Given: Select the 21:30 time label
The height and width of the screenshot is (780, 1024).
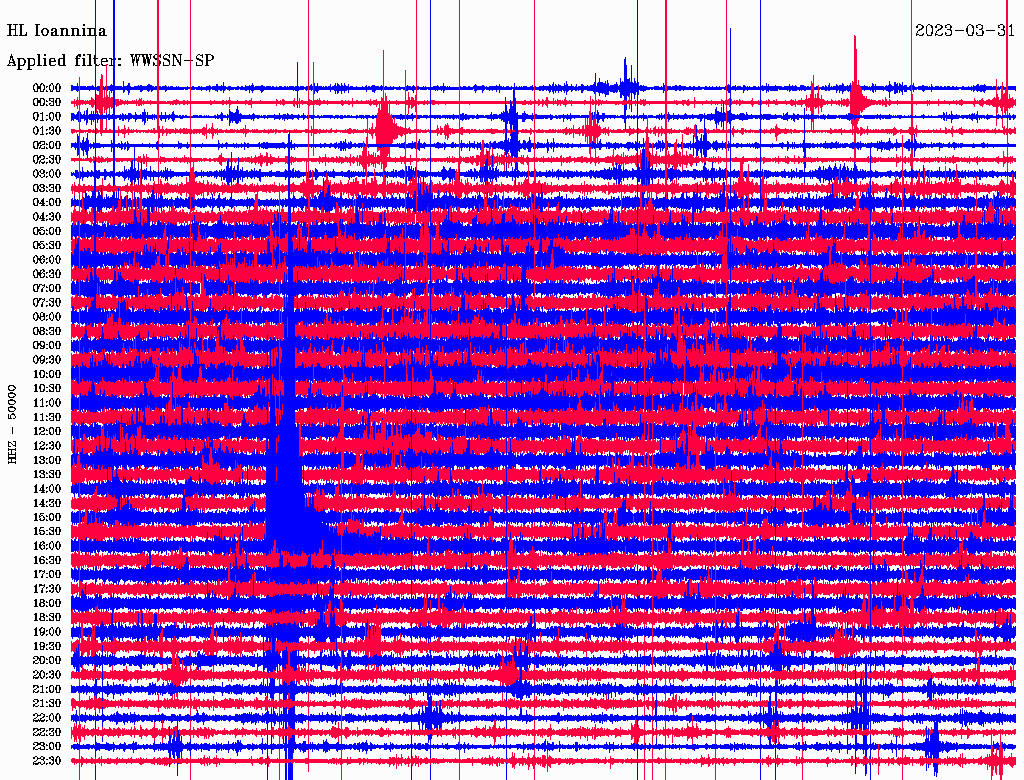Looking at the screenshot, I should (47, 704).
